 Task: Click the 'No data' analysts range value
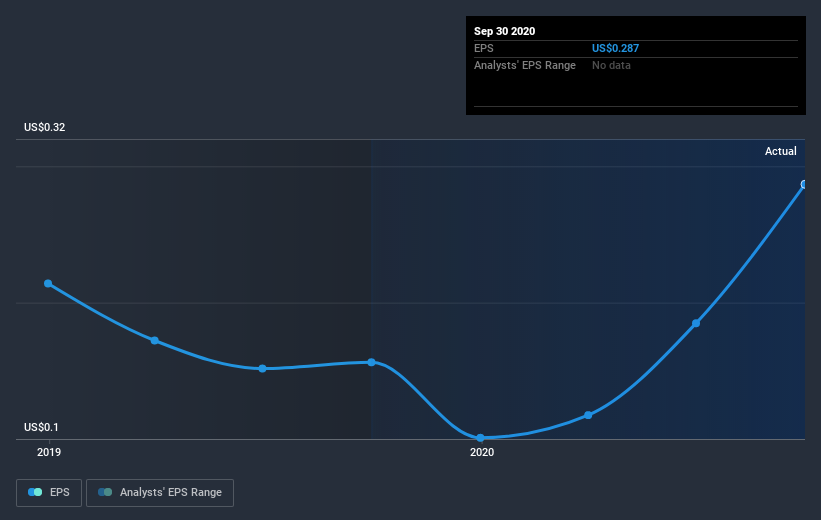tap(611, 65)
